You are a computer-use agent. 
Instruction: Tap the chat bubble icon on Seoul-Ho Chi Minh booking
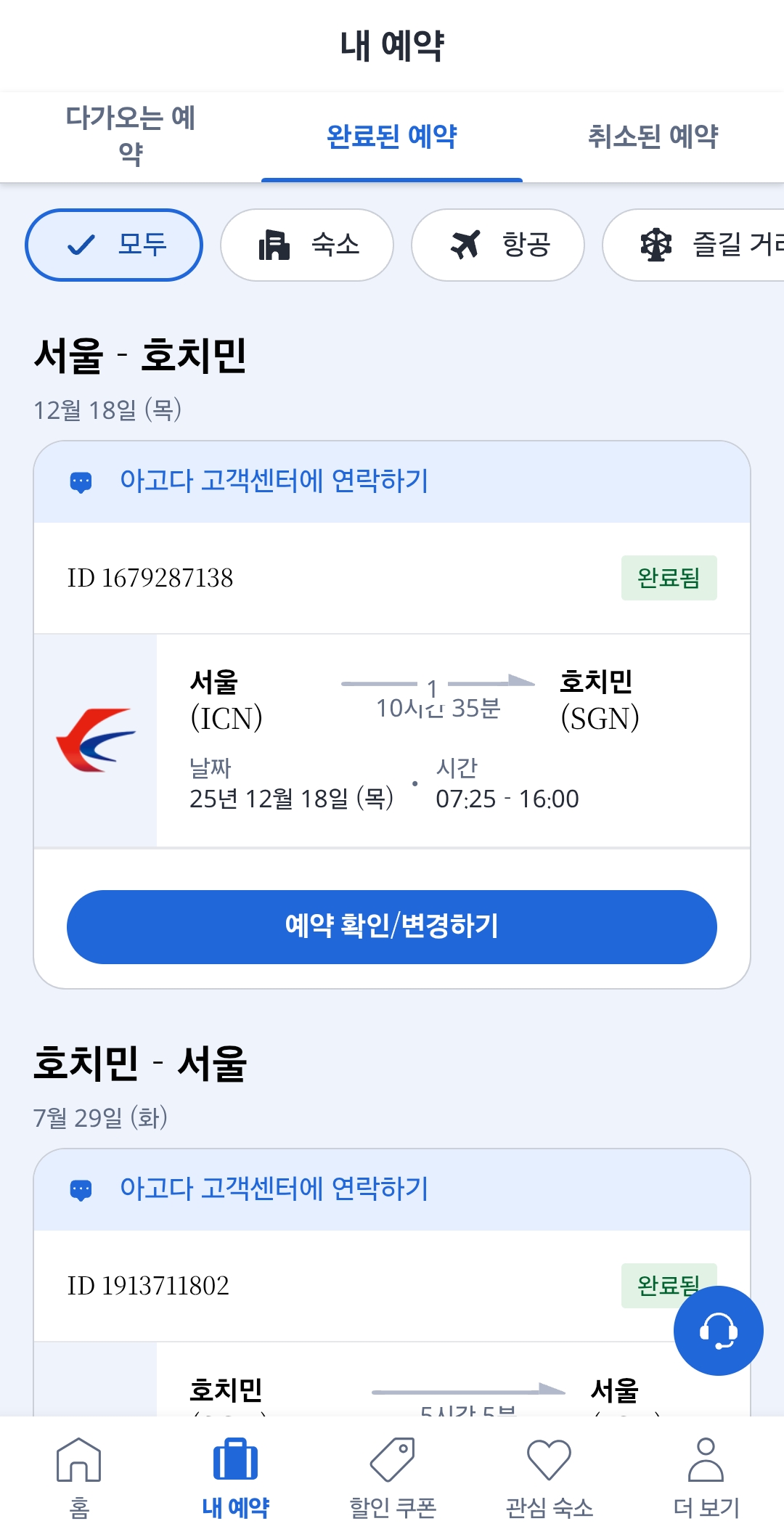tap(81, 482)
